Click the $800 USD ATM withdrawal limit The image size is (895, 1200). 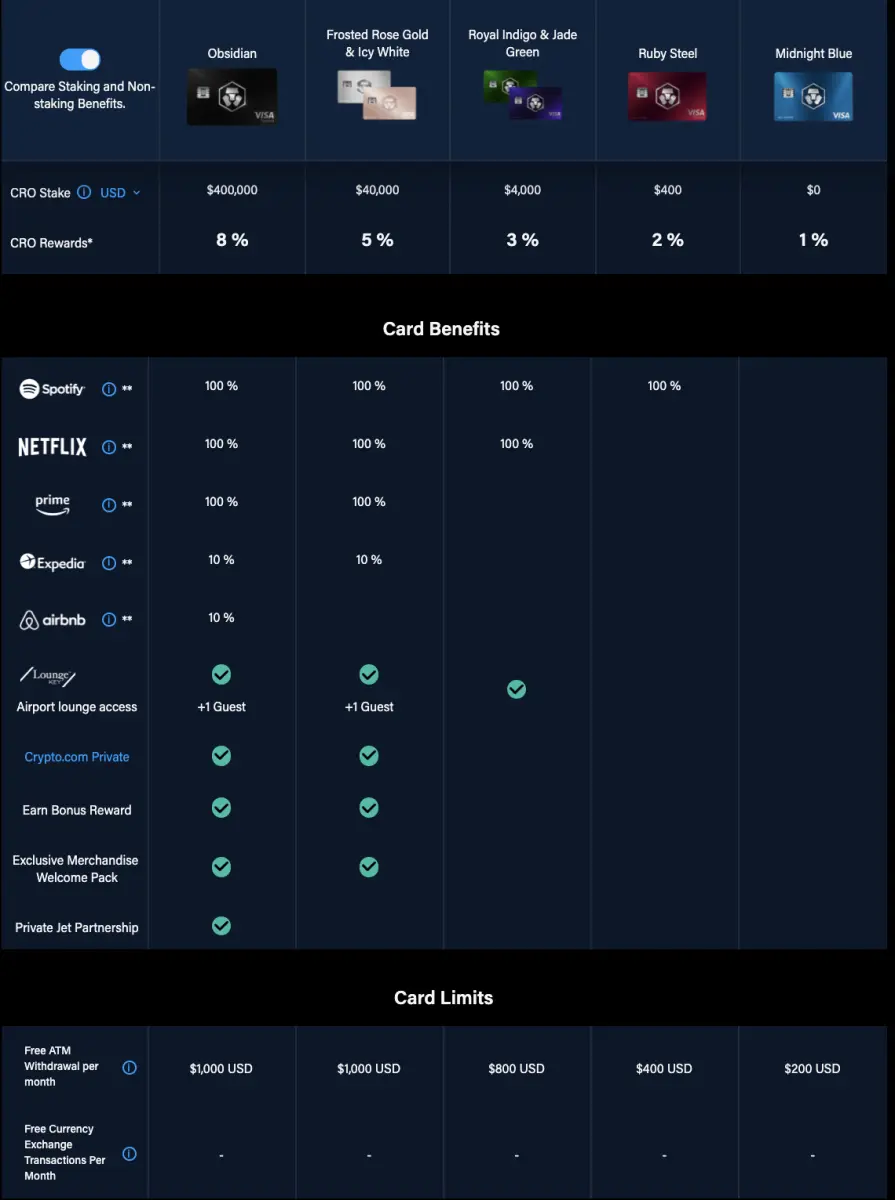[x=516, y=1069]
